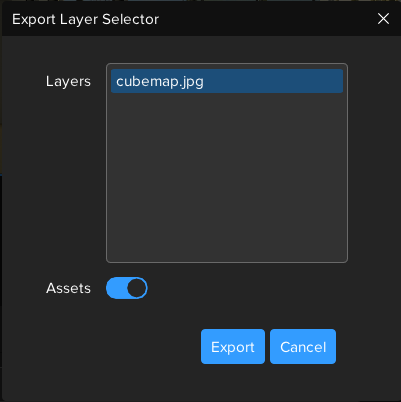Click empty area in Layers list box

pyautogui.click(x=227, y=177)
